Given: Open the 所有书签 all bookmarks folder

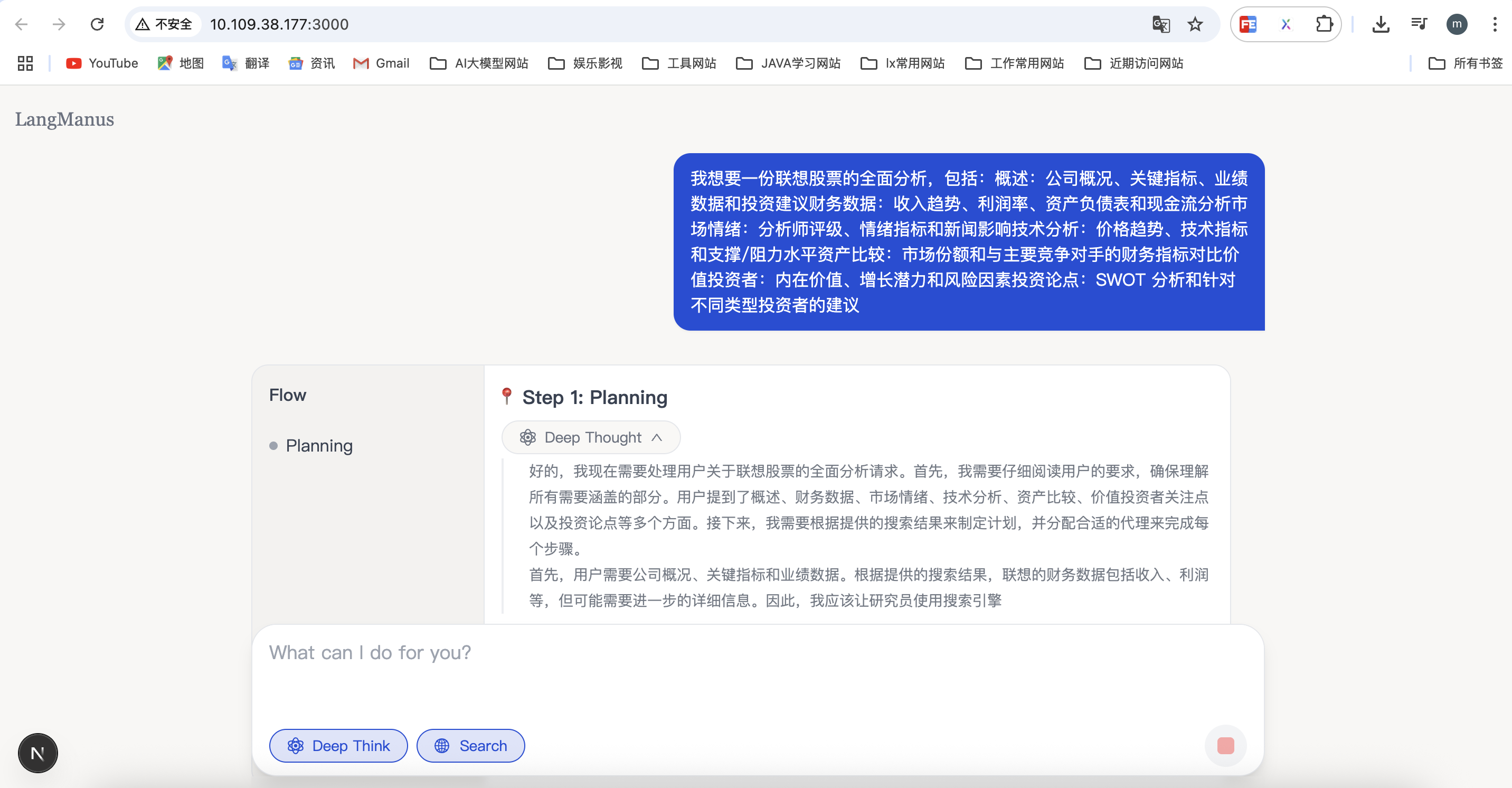Looking at the screenshot, I should pyautogui.click(x=1465, y=63).
